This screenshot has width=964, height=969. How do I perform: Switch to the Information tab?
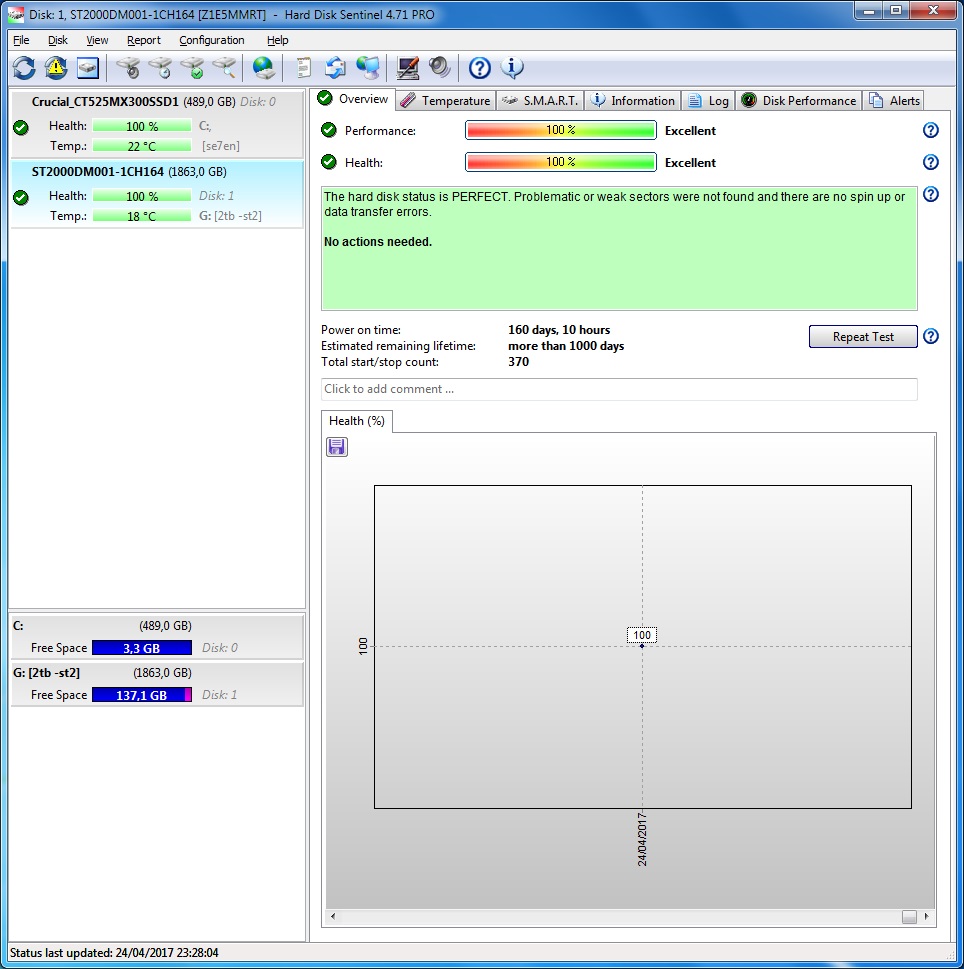point(633,101)
